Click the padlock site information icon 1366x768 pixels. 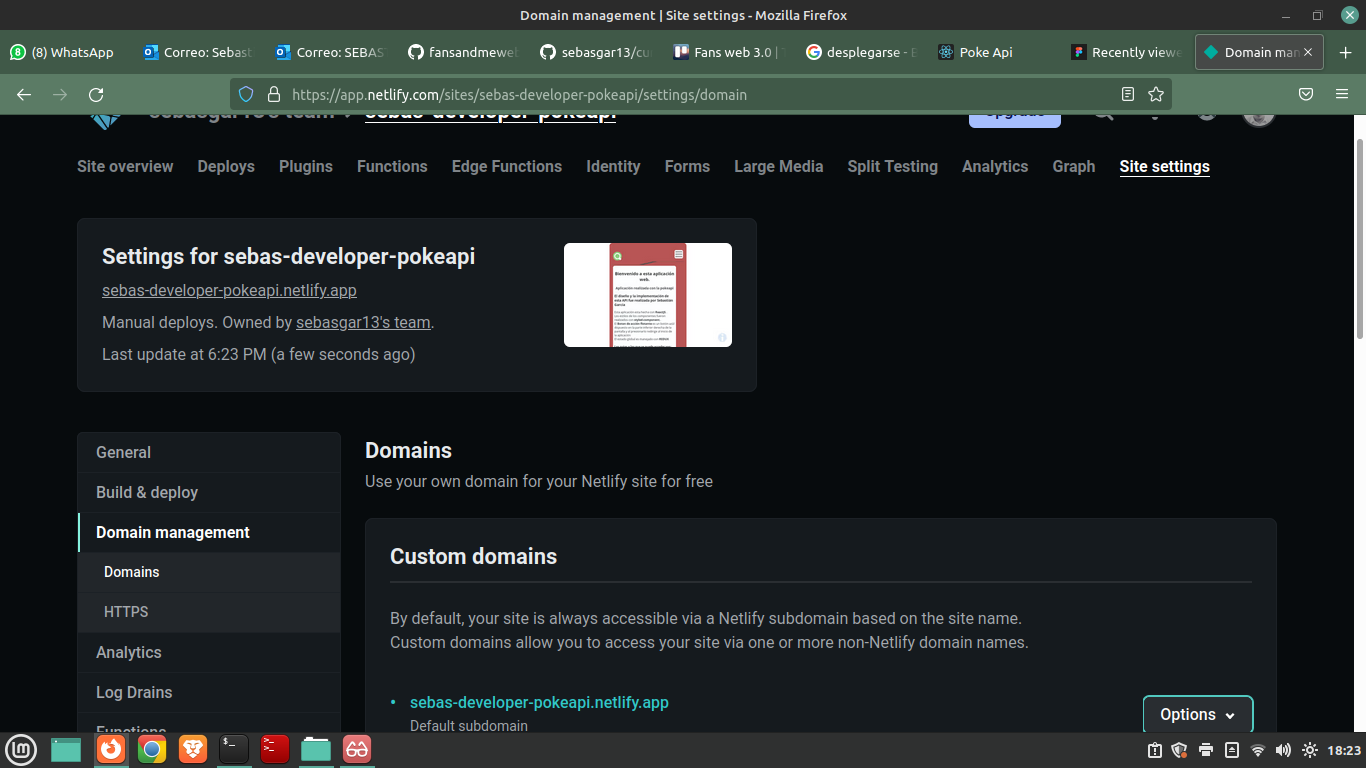tap(273, 95)
